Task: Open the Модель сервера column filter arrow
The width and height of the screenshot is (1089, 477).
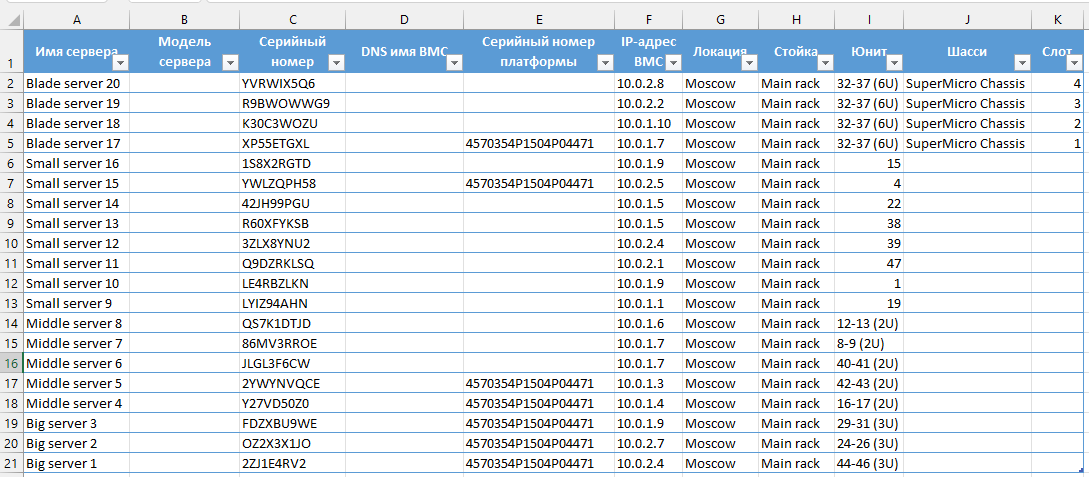Action: tap(231, 62)
